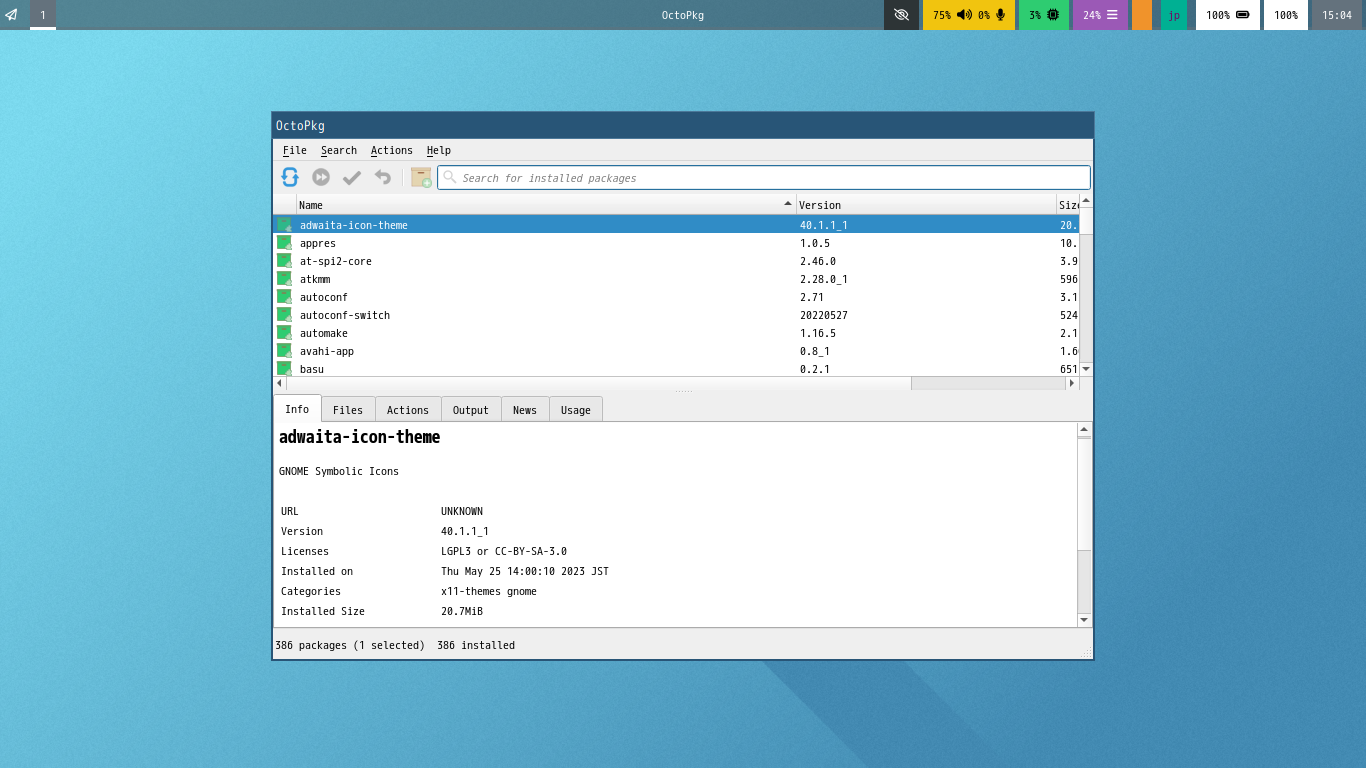Switch to the Output tab
Viewport: 1366px width, 768px height.
pyautogui.click(x=471, y=410)
